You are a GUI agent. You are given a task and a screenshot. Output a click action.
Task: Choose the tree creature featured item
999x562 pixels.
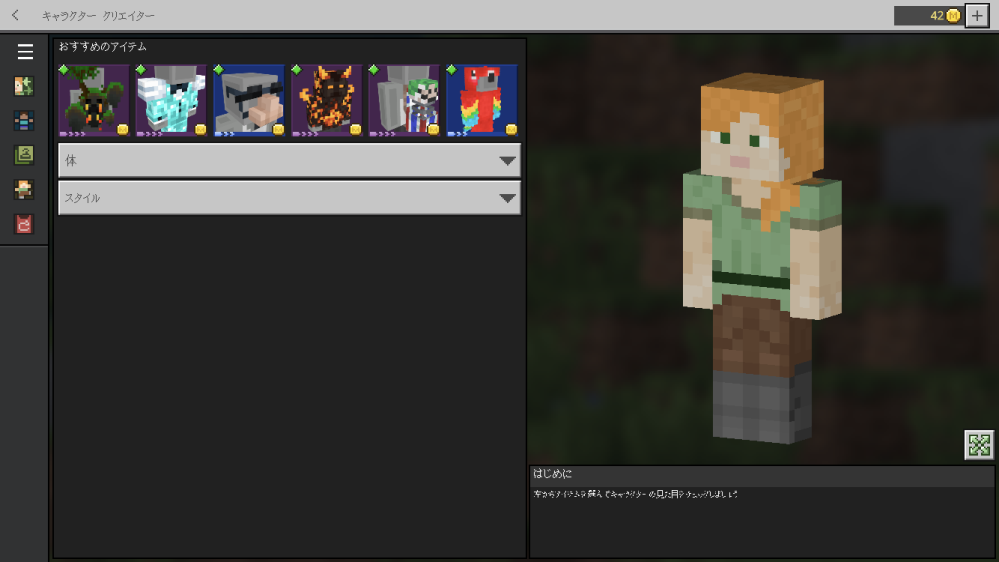(94, 100)
